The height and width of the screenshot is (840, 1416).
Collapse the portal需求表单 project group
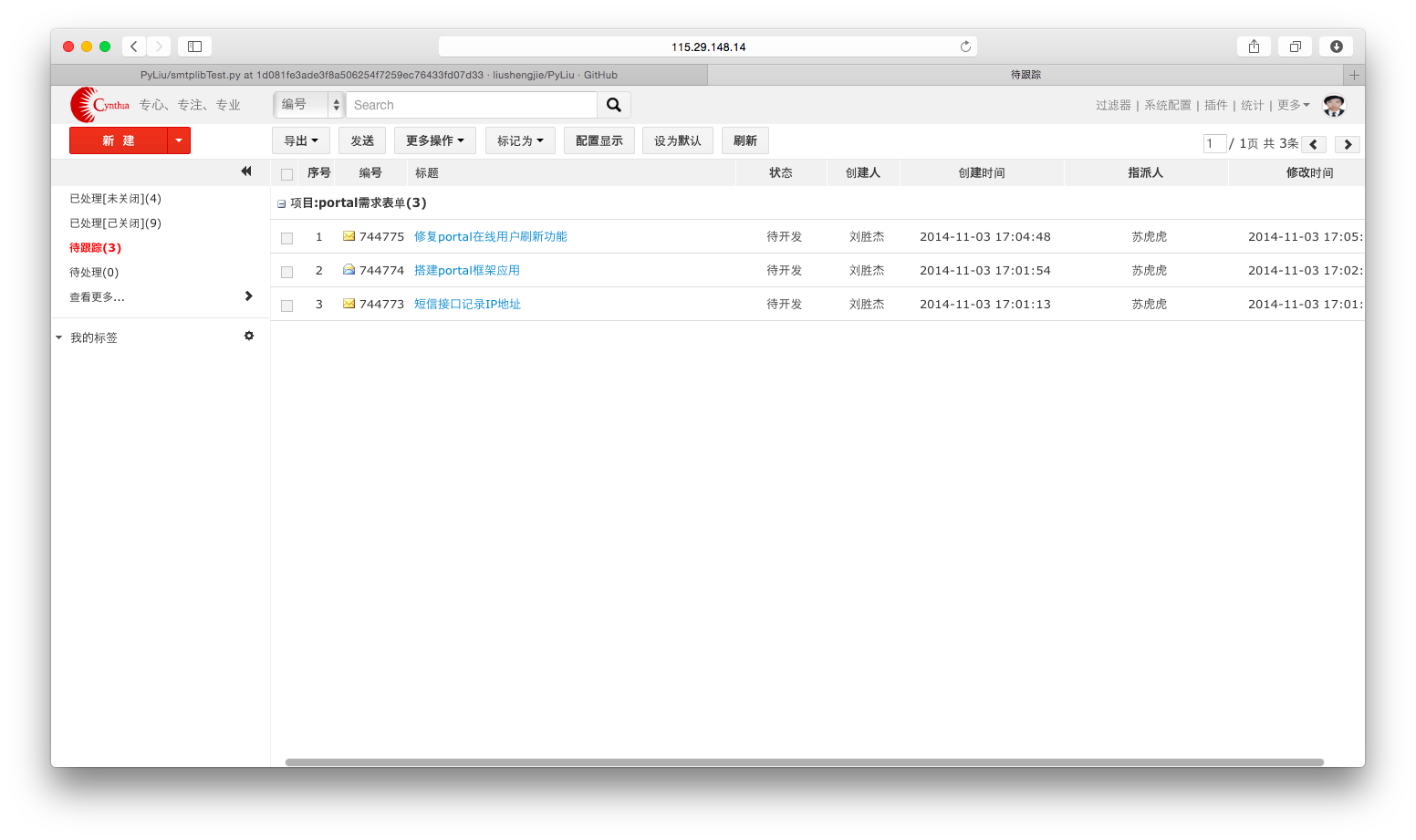click(281, 204)
